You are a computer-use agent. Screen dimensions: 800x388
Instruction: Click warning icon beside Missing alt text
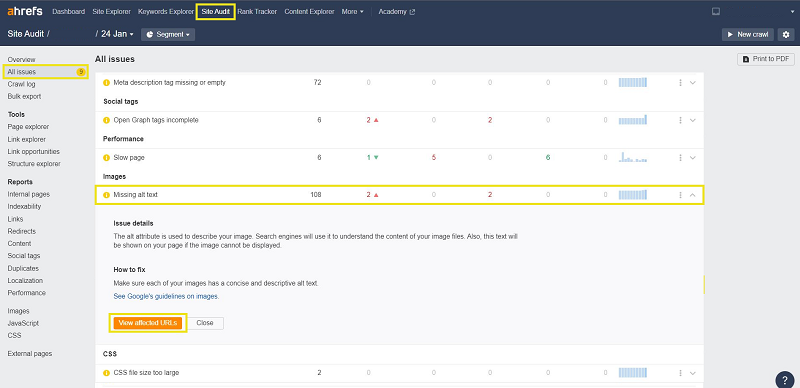[x=107, y=195]
